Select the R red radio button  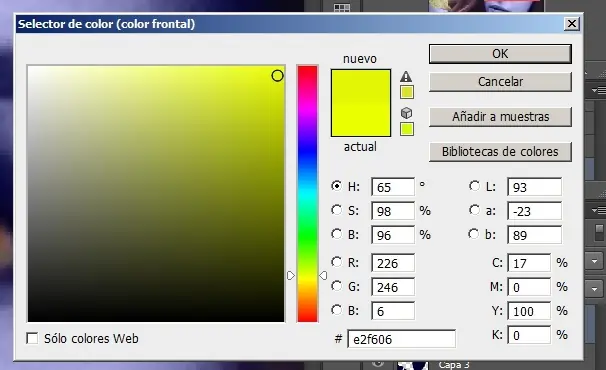point(337,262)
